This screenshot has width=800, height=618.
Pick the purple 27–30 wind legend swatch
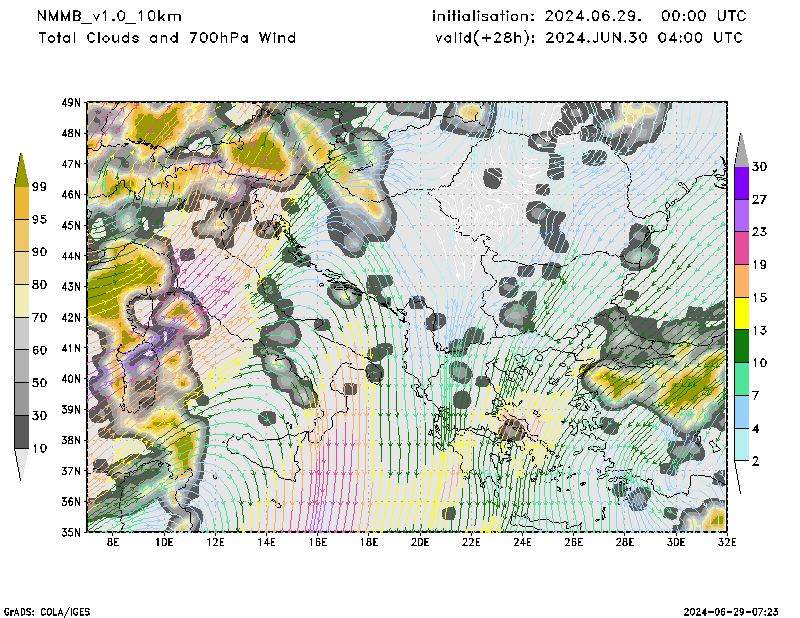point(743,183)
